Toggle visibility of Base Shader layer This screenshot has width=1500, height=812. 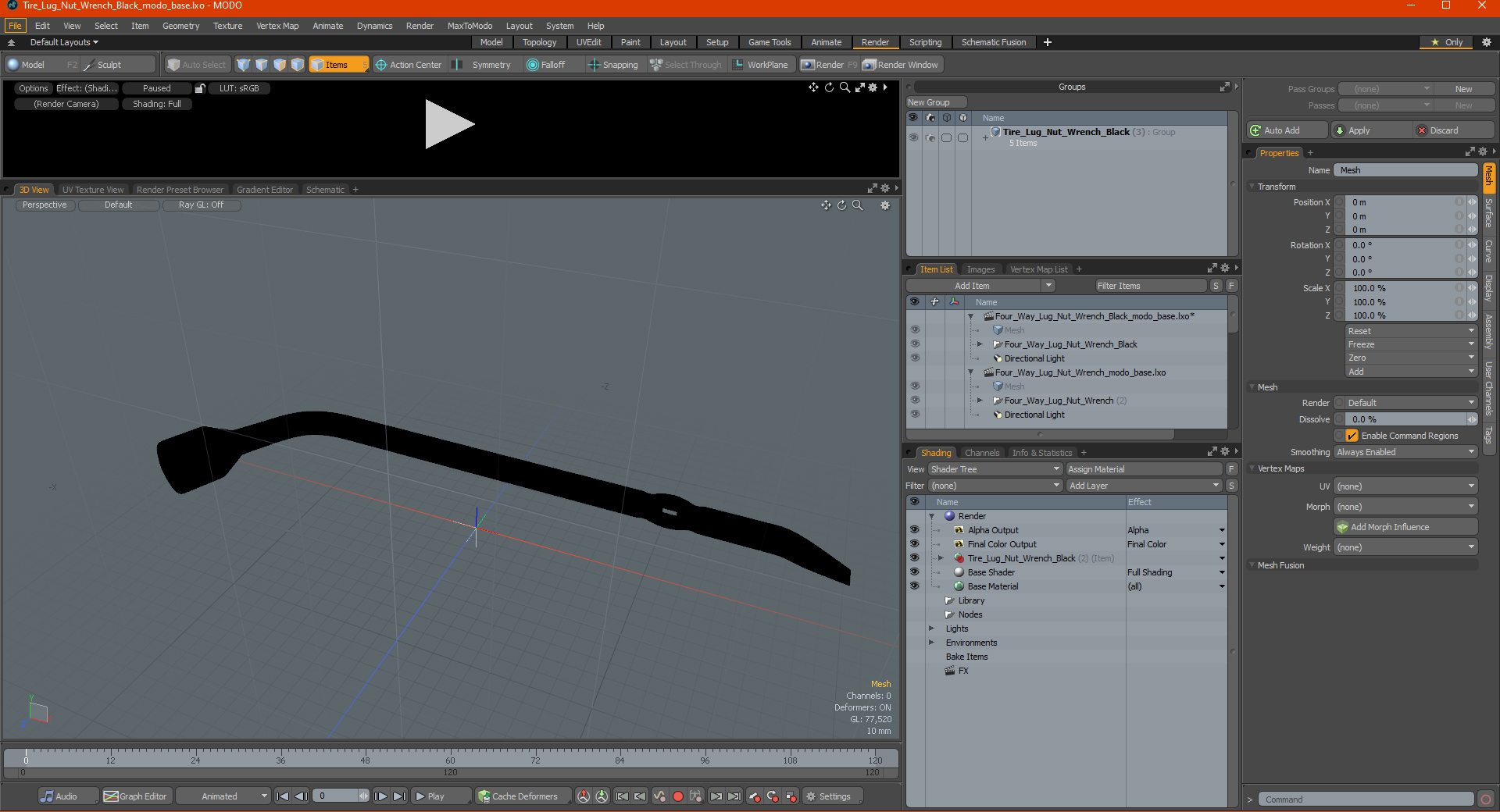tap(914, 572)
